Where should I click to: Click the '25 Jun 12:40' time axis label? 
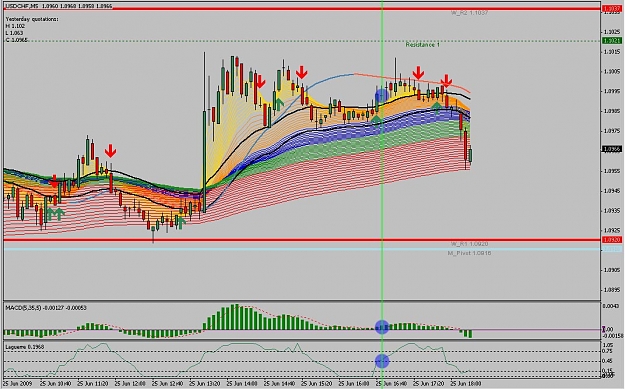[x=167, y=384]
